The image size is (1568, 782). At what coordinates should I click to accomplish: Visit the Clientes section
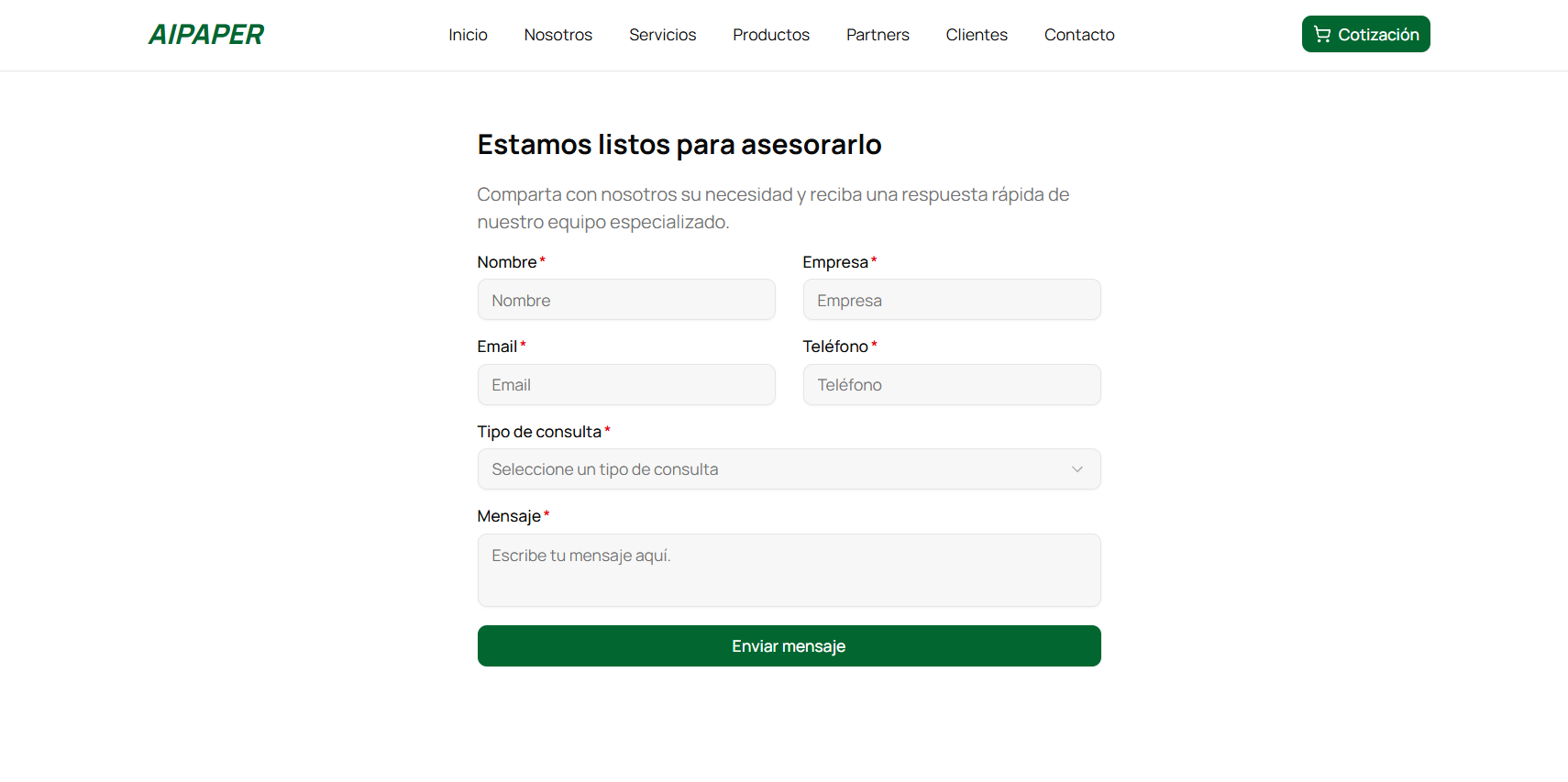point(976,35)
